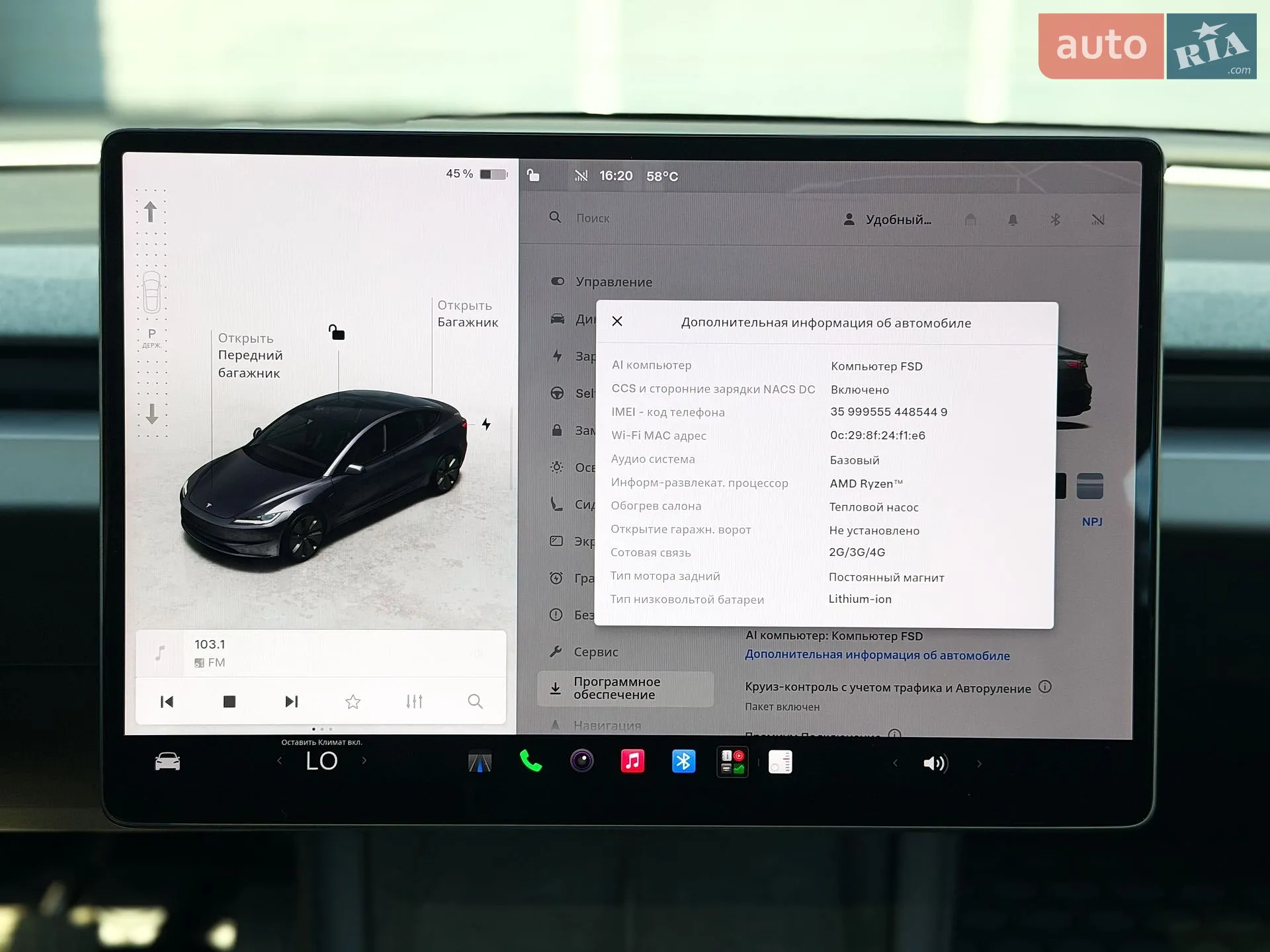Open the Bluetooth app in the dock

683,762
